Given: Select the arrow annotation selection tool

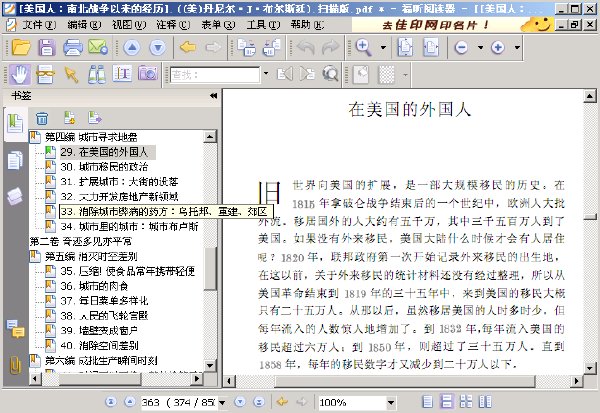Looking at the screenshot, I should click(71, 74).
